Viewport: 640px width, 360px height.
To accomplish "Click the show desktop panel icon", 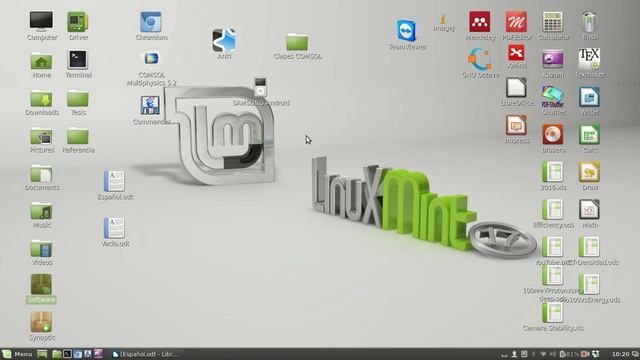I will tap(42, 354).
